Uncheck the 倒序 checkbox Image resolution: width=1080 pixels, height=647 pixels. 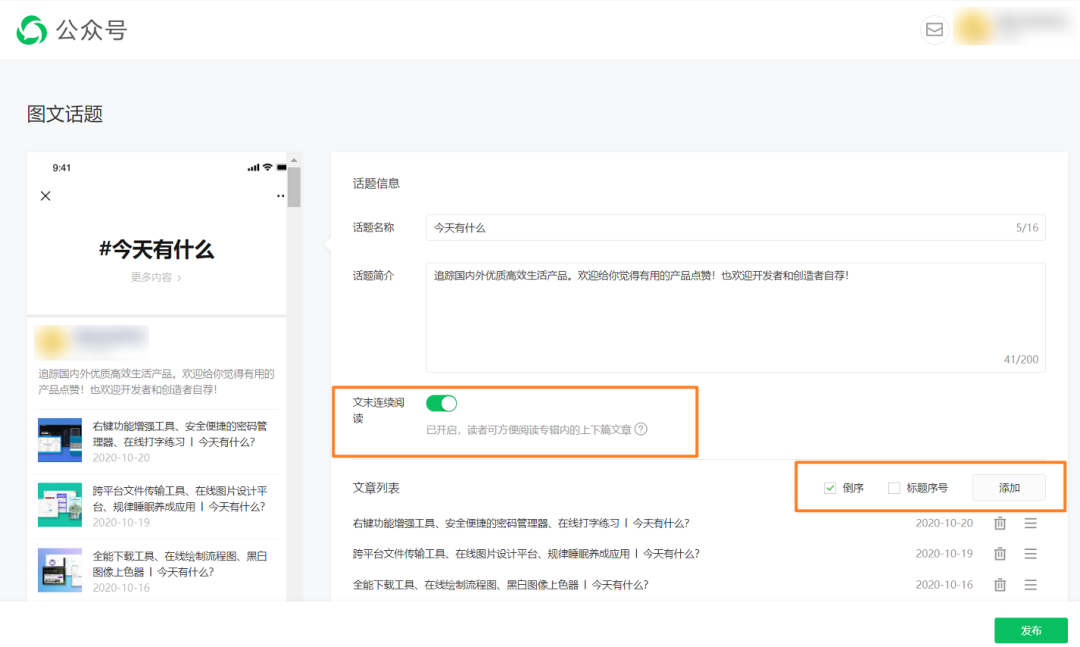pyautogui.click(x=830, y=488)
